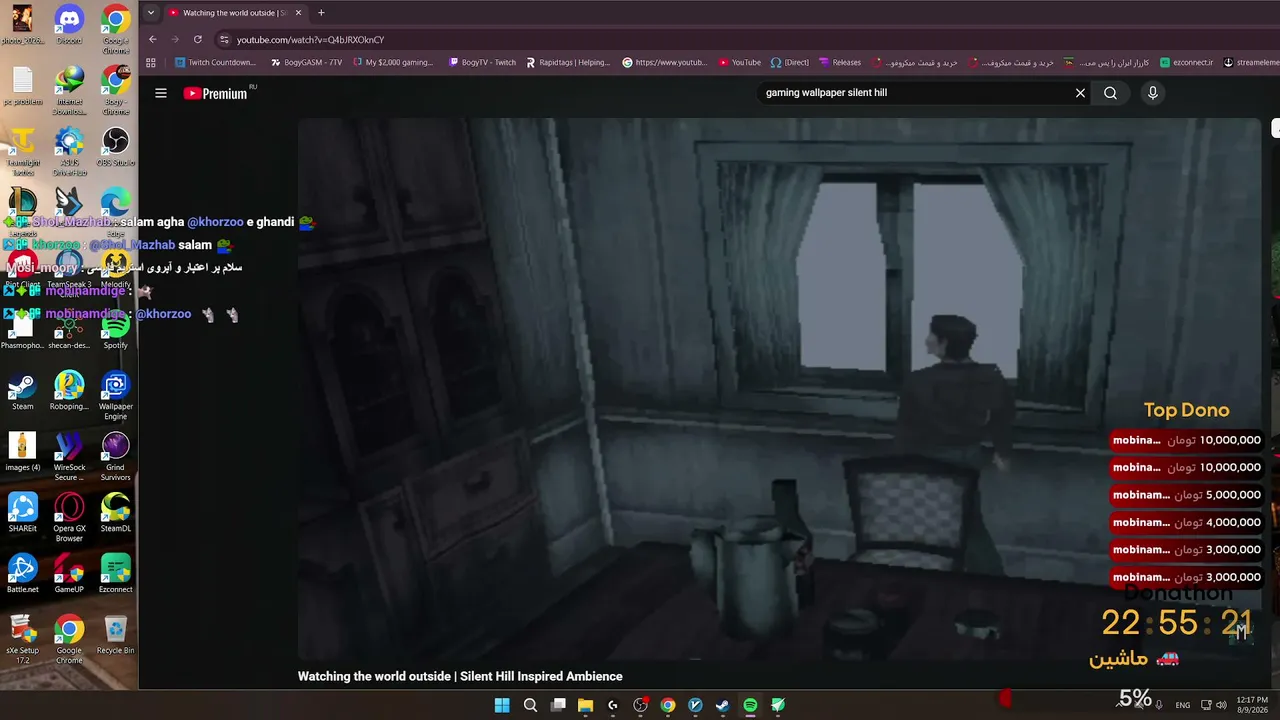Image resolution: width=1280 pixels, height=720 pixels.
Task: Open taskbar Search
Action: [x=530, y=705]
